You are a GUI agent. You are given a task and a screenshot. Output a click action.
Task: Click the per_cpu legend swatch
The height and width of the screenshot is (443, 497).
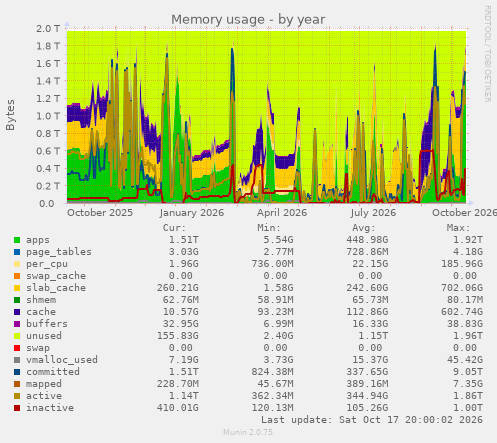click(17, 264)
